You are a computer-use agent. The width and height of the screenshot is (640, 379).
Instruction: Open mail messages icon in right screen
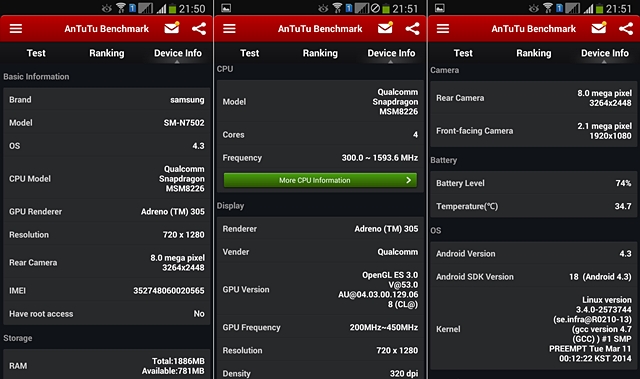599,28
